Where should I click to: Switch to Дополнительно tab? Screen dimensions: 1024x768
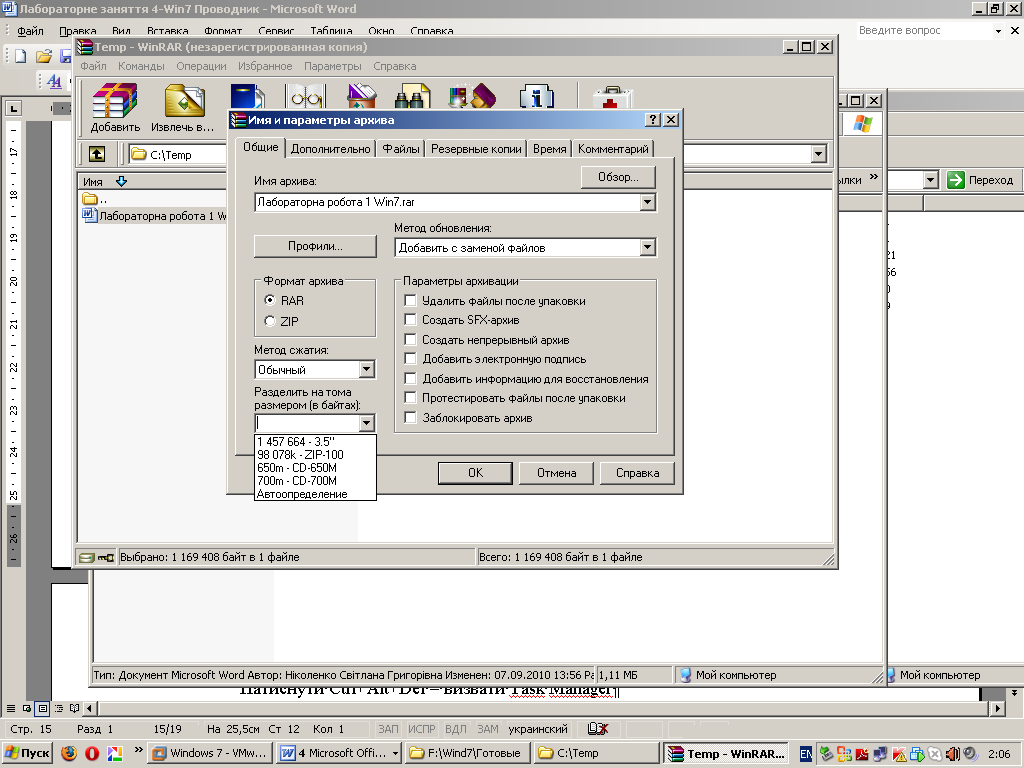coord(330,149)
